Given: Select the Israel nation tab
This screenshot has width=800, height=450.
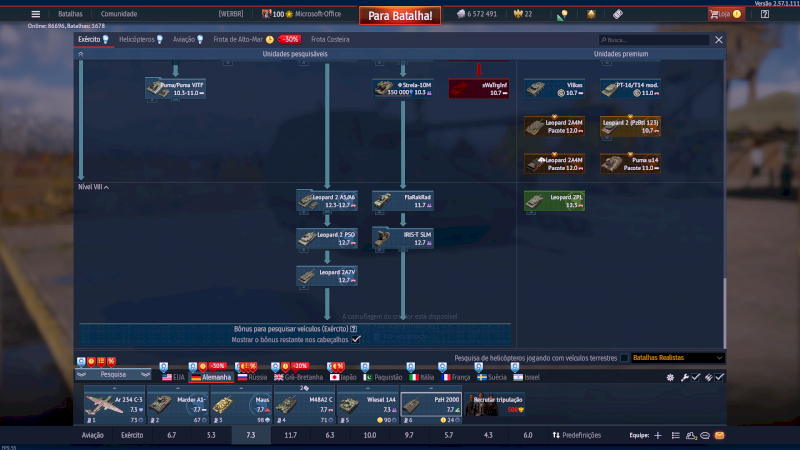Looking at the screenshot, I should tap(527, 378).
